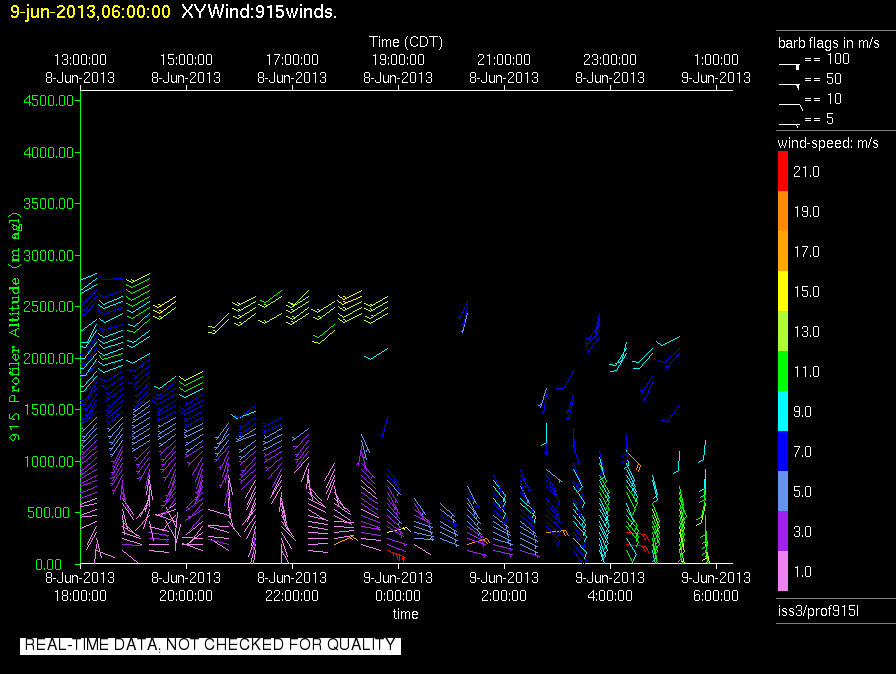The height and width of the screenshot is (674, 896).
Task: Click the purple 3.0 m/s color segment
Action: pos(783,531)
